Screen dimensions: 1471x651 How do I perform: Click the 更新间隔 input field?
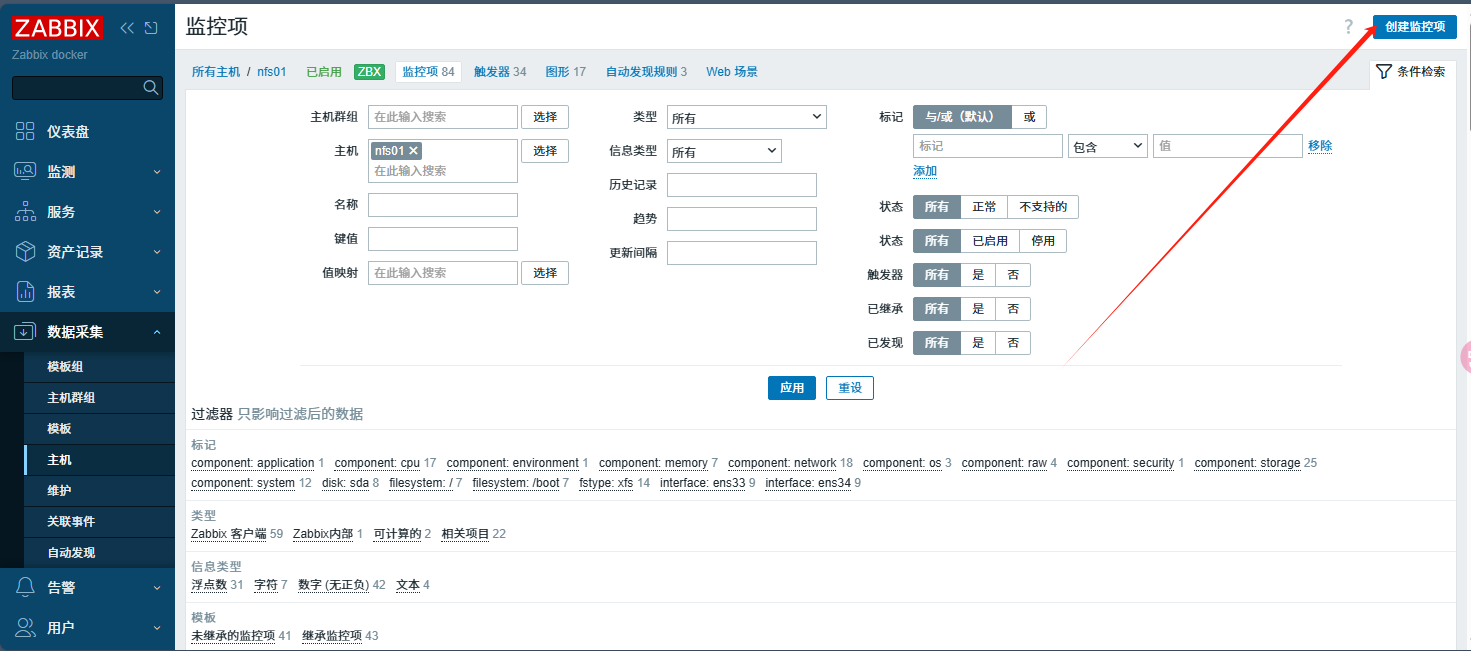pyautogui.click(x=742, y=253)
